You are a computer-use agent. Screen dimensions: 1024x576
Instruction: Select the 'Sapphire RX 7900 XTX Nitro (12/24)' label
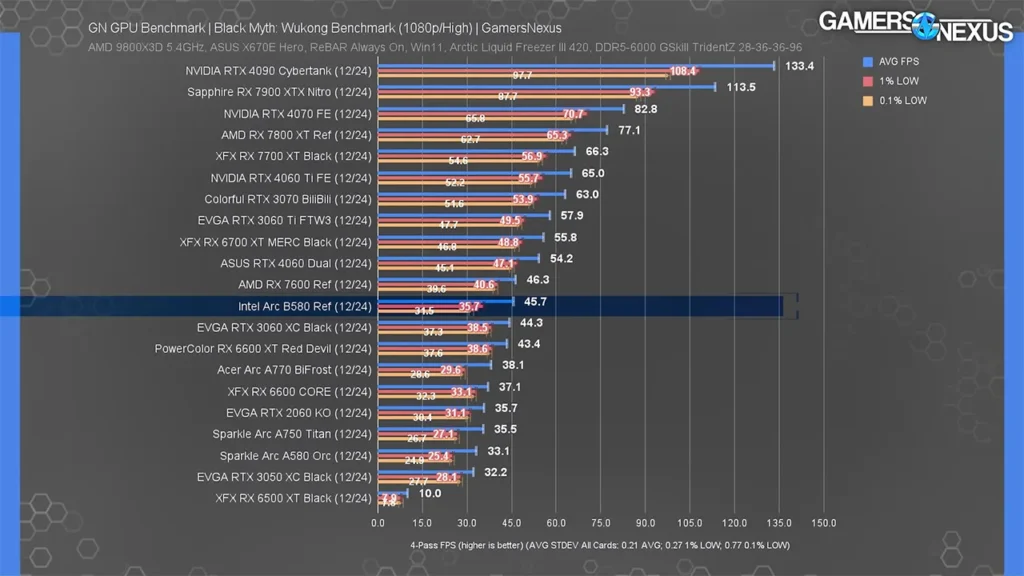click(x=280, y=92)
